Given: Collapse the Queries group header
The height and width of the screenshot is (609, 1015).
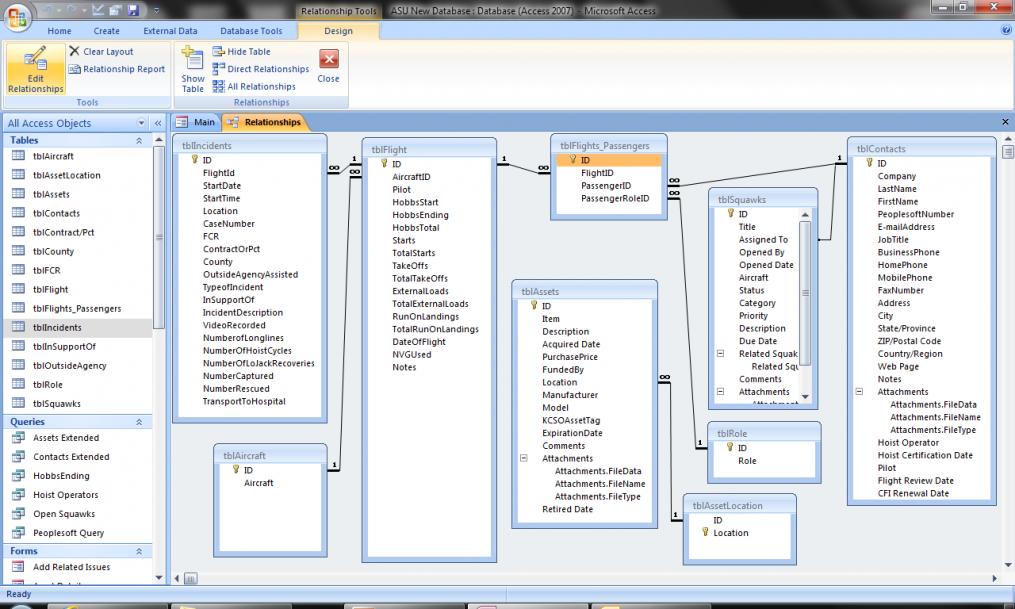Looking at the screenshot, I should point(139,422).
